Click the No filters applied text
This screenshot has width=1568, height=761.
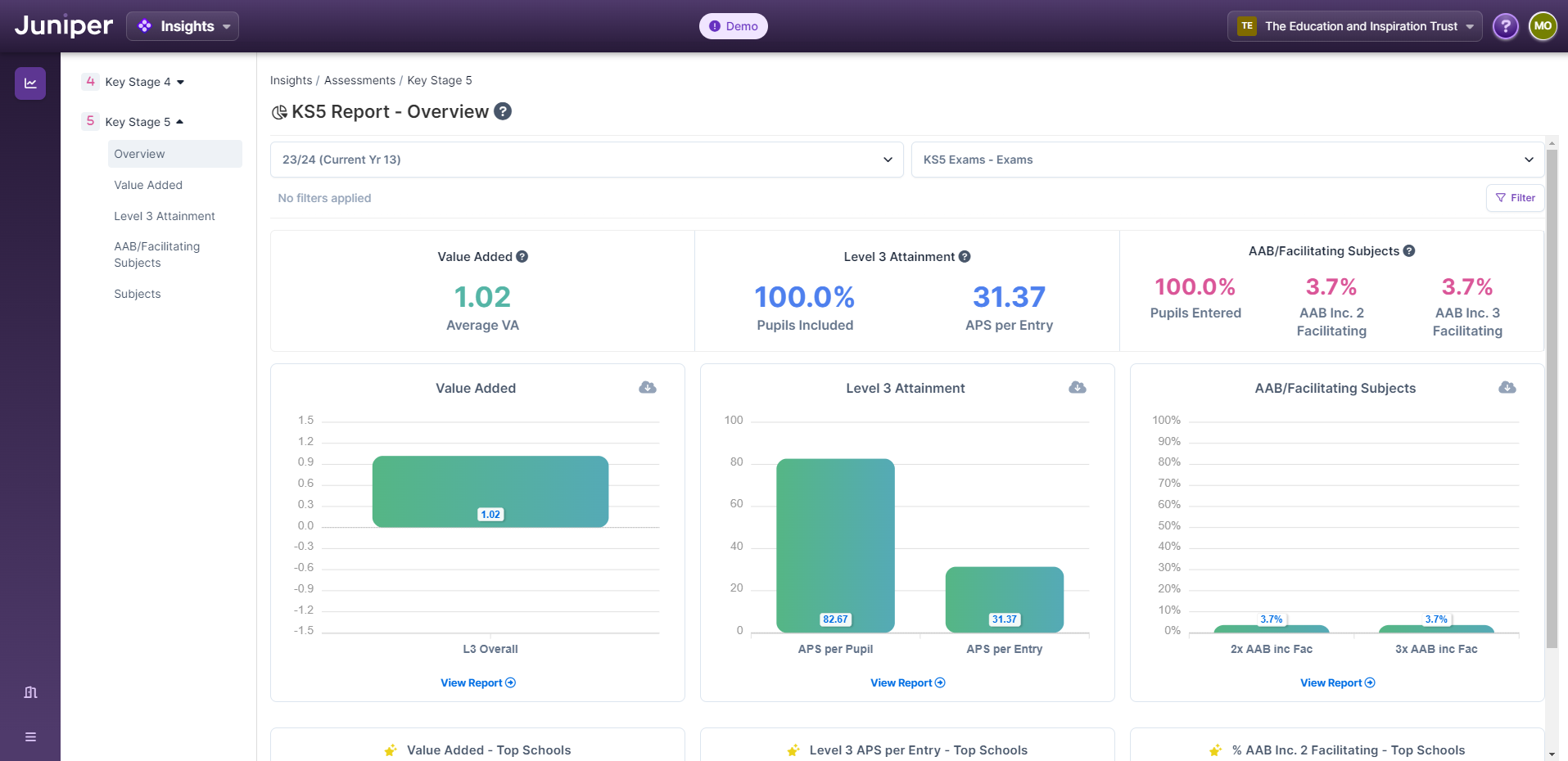[x=324, y=198]
